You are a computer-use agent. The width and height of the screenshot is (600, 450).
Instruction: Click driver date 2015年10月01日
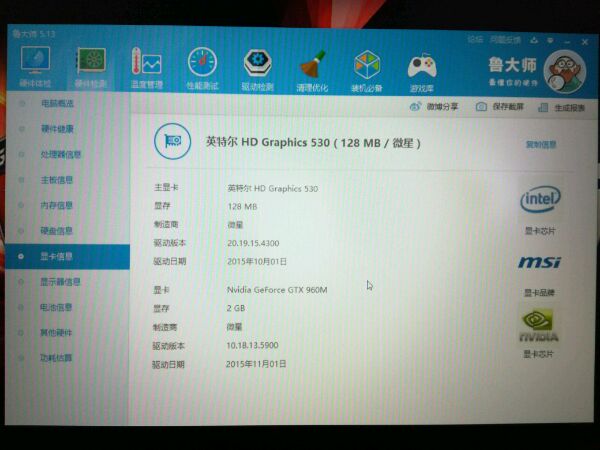click(257, 262)
